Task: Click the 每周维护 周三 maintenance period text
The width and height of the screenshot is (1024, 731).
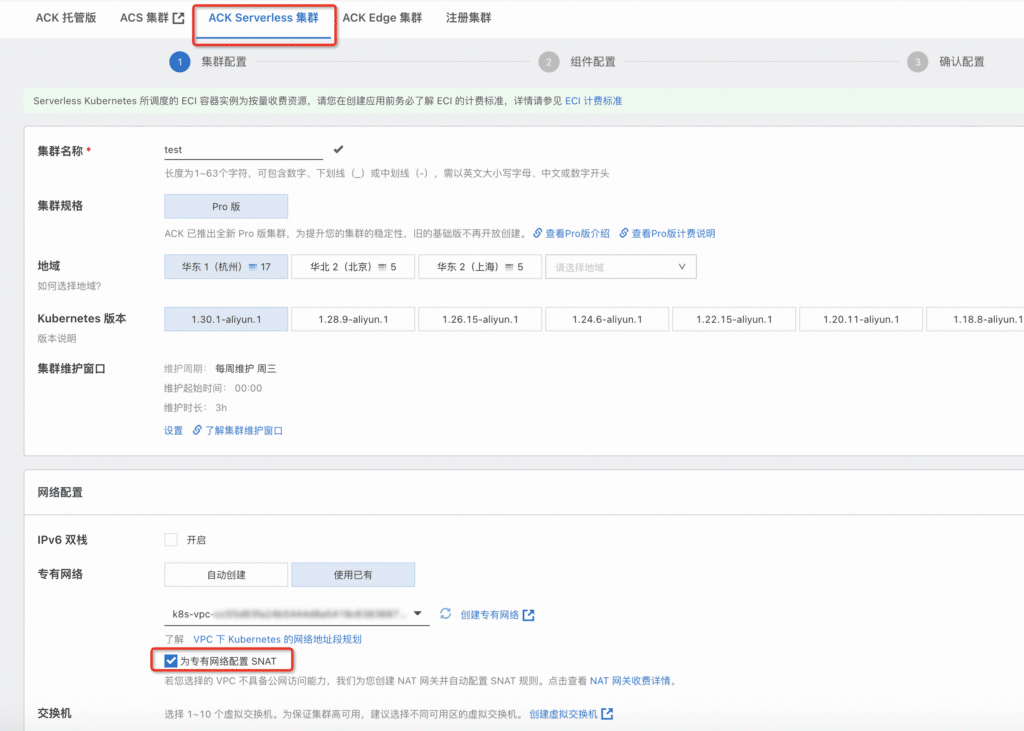Action: coord(246,369)
